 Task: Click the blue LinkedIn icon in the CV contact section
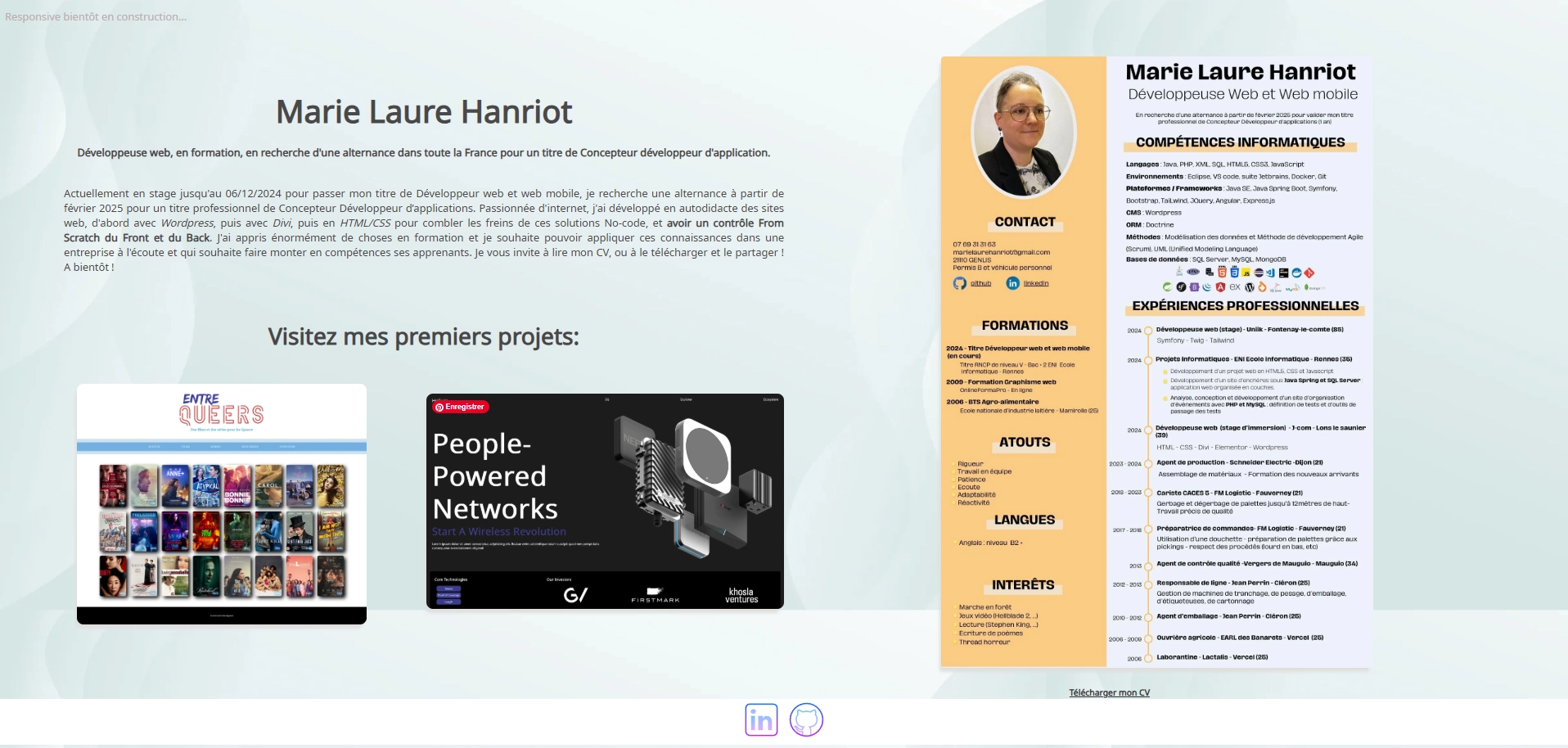pyautogui.click(x=1012, y=283)
